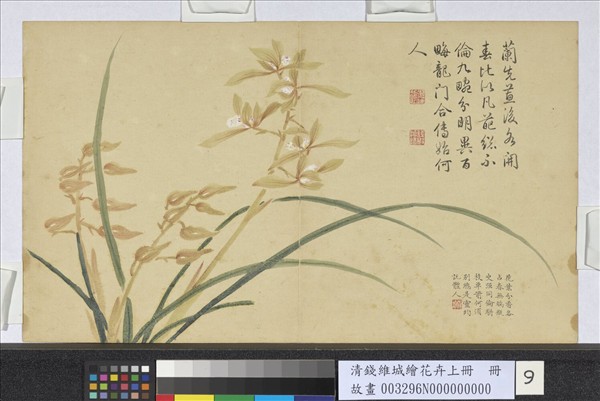The height and width of the screenshot is (401, 600).
Task: Click the small-script inscription block at lower right
Action: [482, 295]
